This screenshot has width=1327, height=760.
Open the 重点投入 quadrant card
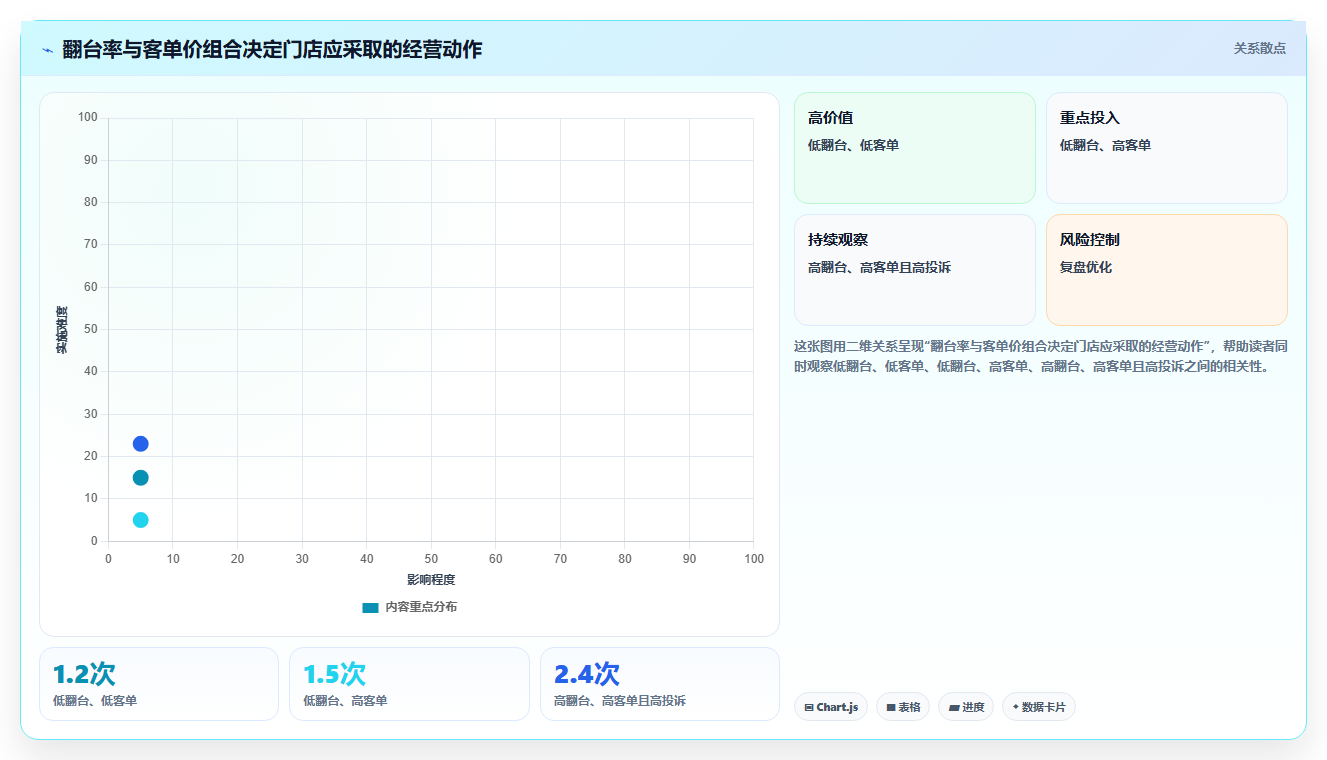(x=1166, y=148)
